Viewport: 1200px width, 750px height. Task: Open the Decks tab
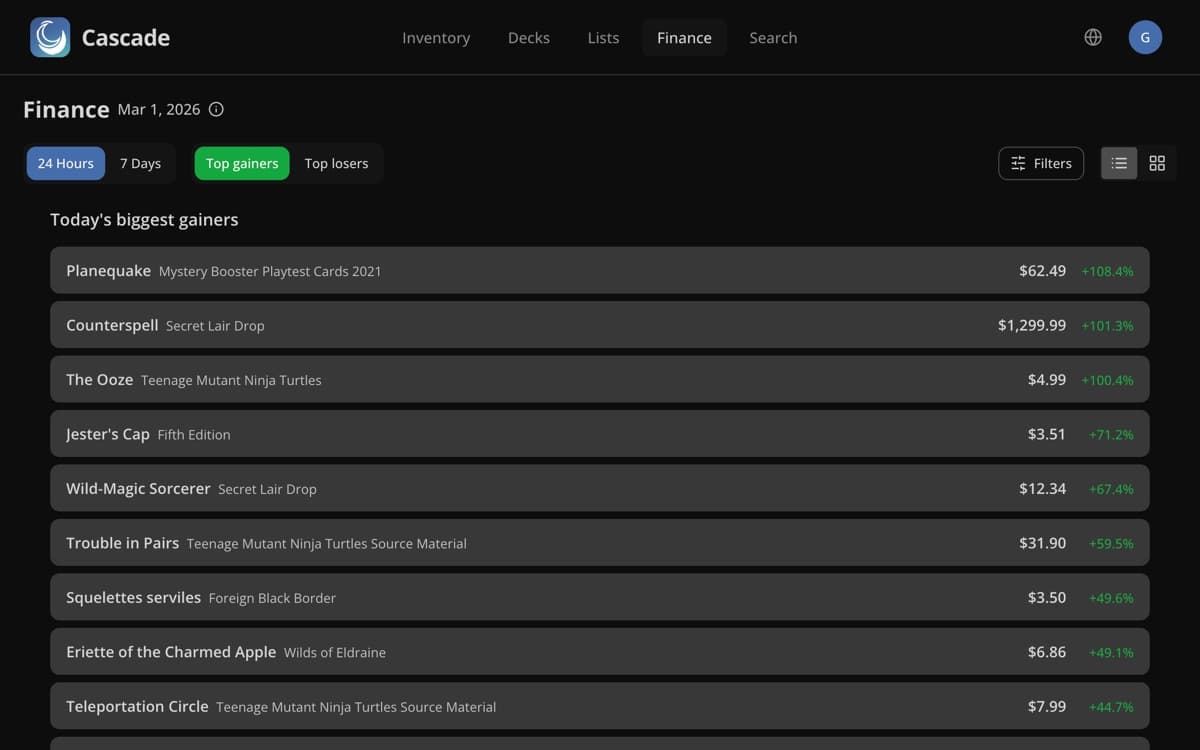[x=529, y=38]
